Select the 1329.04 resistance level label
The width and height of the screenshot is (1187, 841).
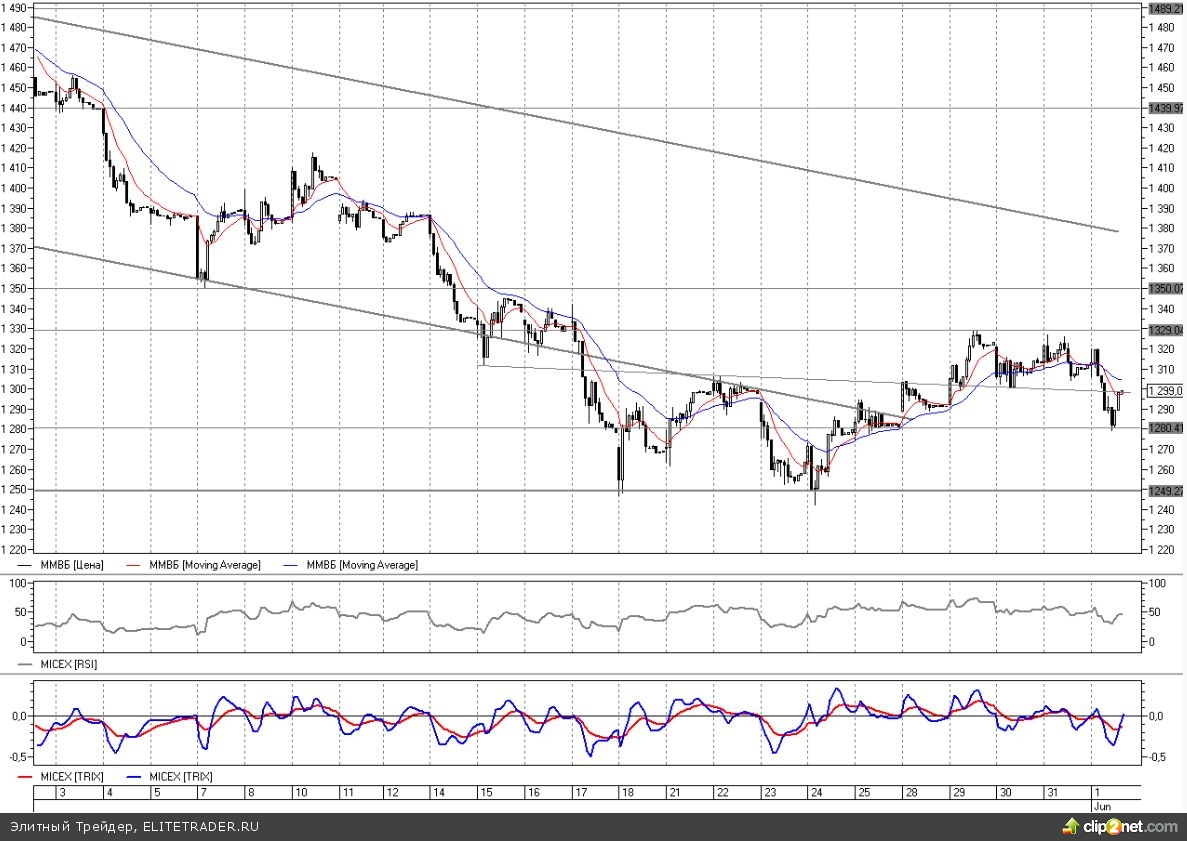click(x=1165, y=329)
